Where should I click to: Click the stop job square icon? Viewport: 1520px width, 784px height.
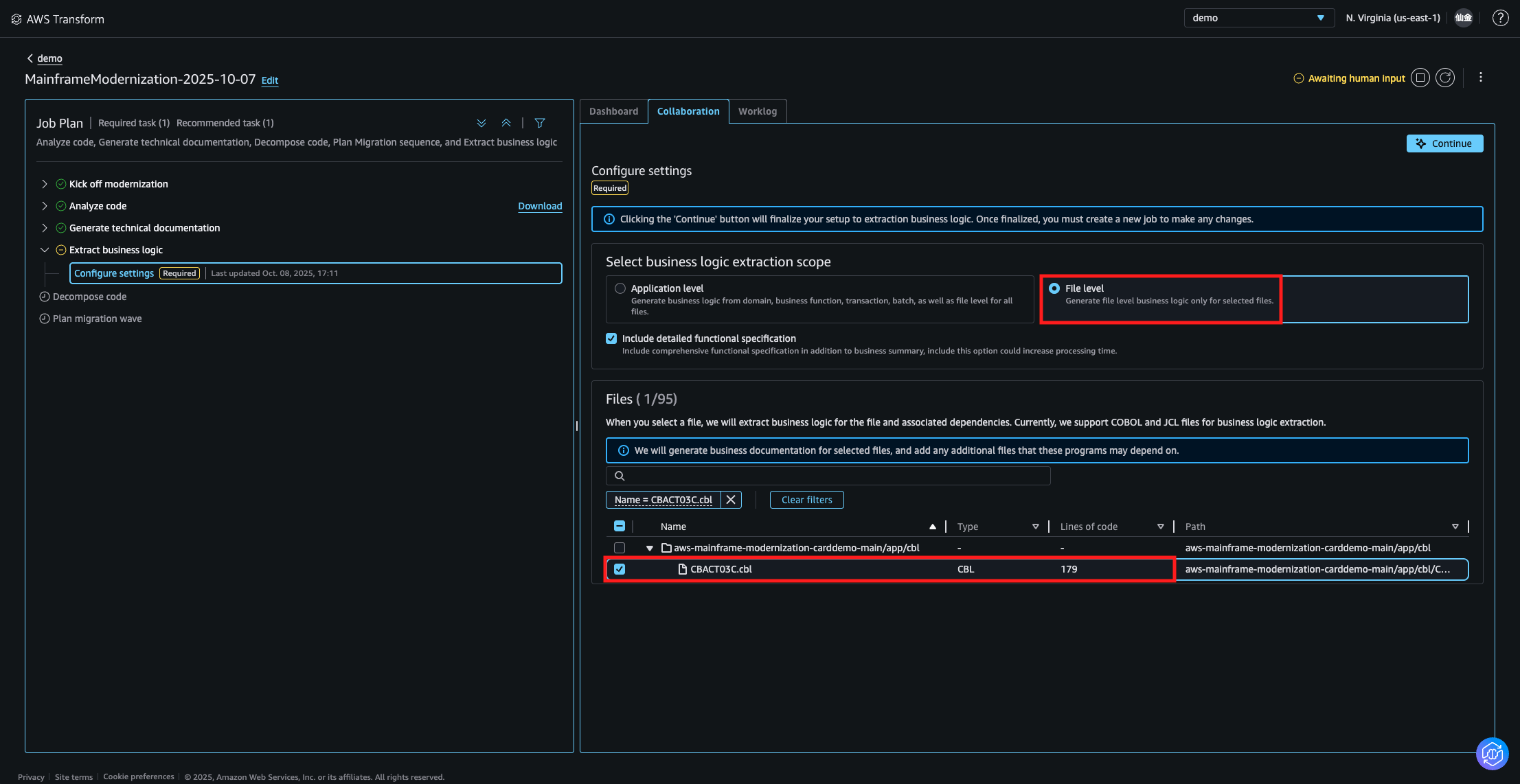pyautogui.click(x=1420, y=78)
